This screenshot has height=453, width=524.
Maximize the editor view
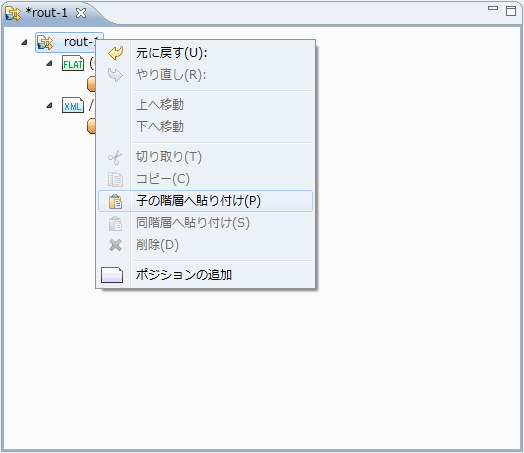(x=511, y=11)
